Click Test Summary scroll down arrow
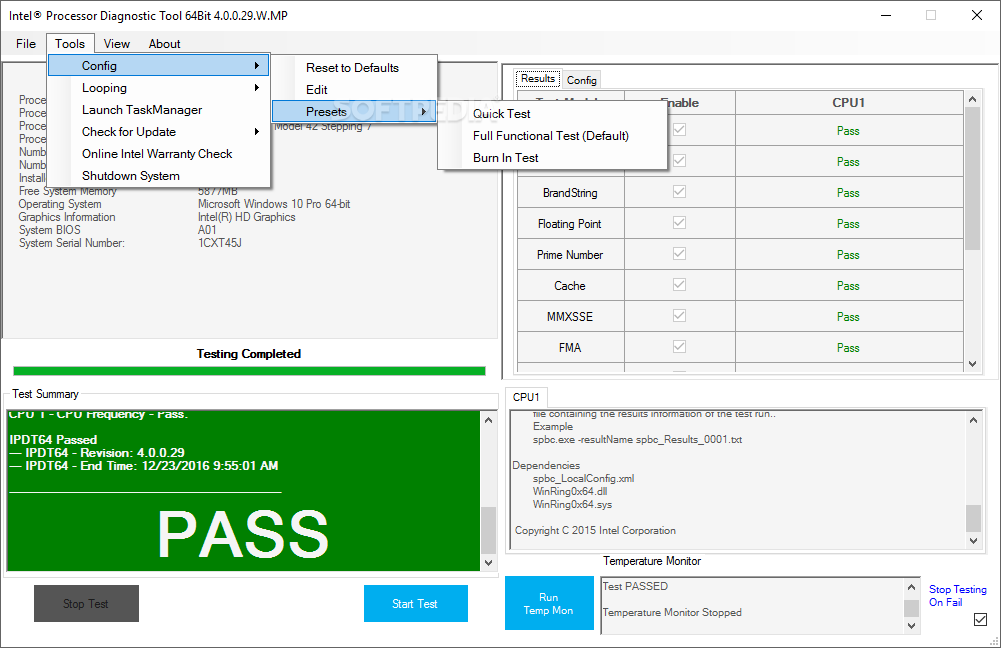Screen dimensions: 1001x648 pos(488,562)
